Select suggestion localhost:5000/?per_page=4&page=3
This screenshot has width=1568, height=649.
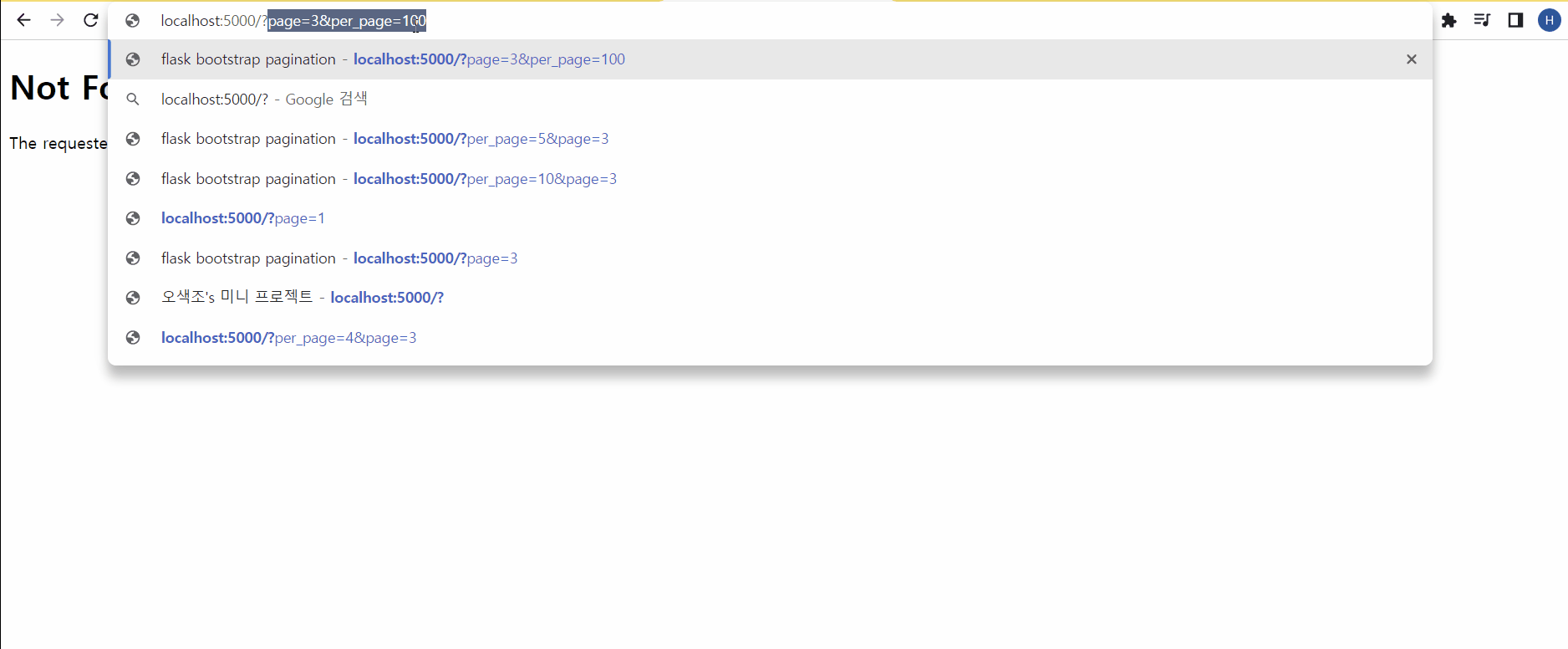(770, 338)
